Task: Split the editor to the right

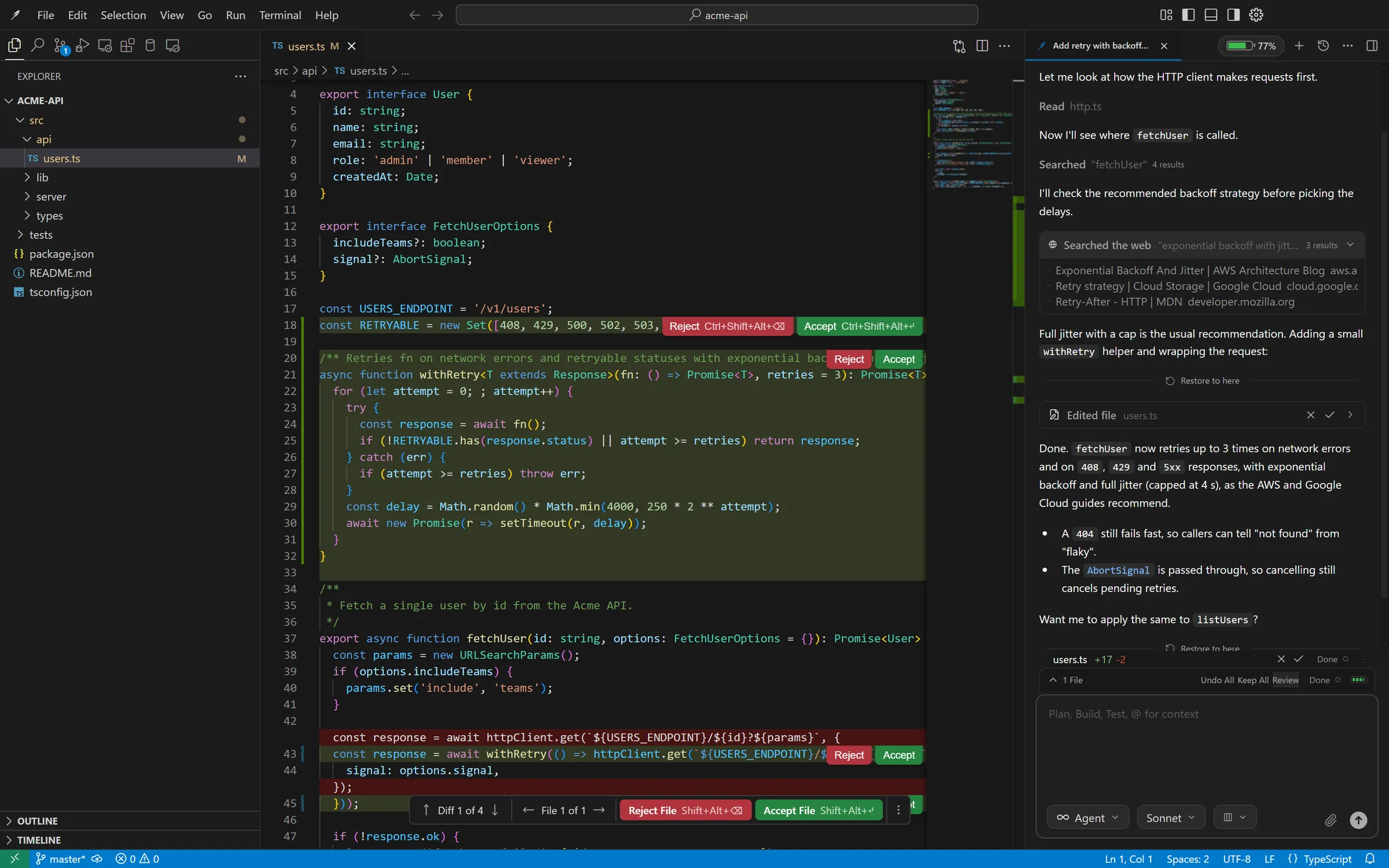Action: click(x=982, y=46)
